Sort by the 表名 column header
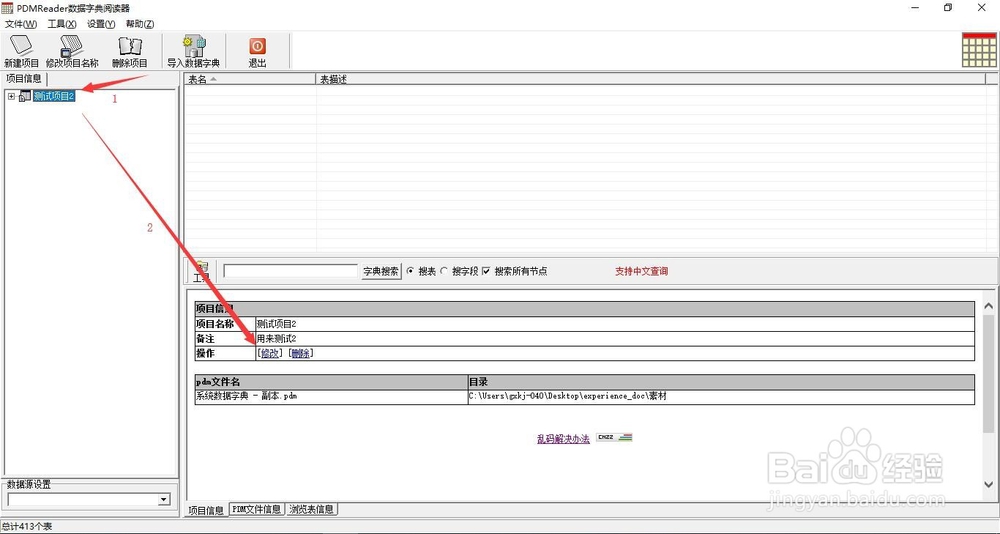 [x=249, y=79]
